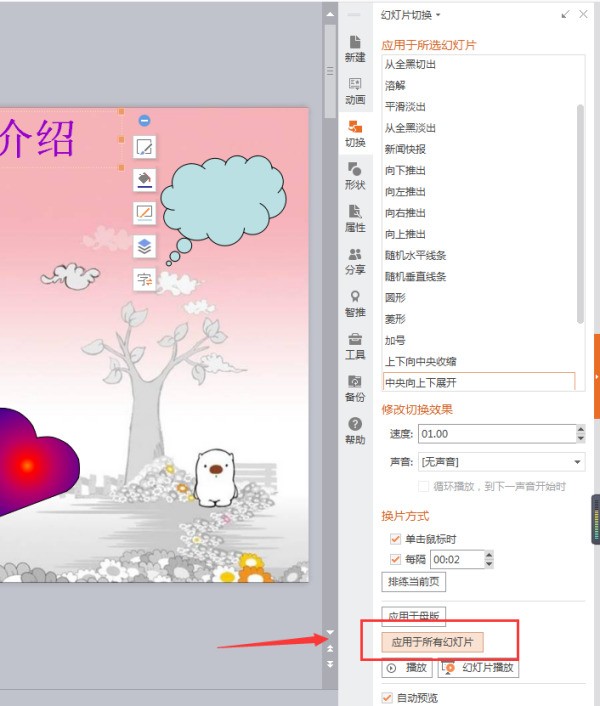
Task: Select 向下推出 transition
Action: pyautogui.click(x=479, y=170)
